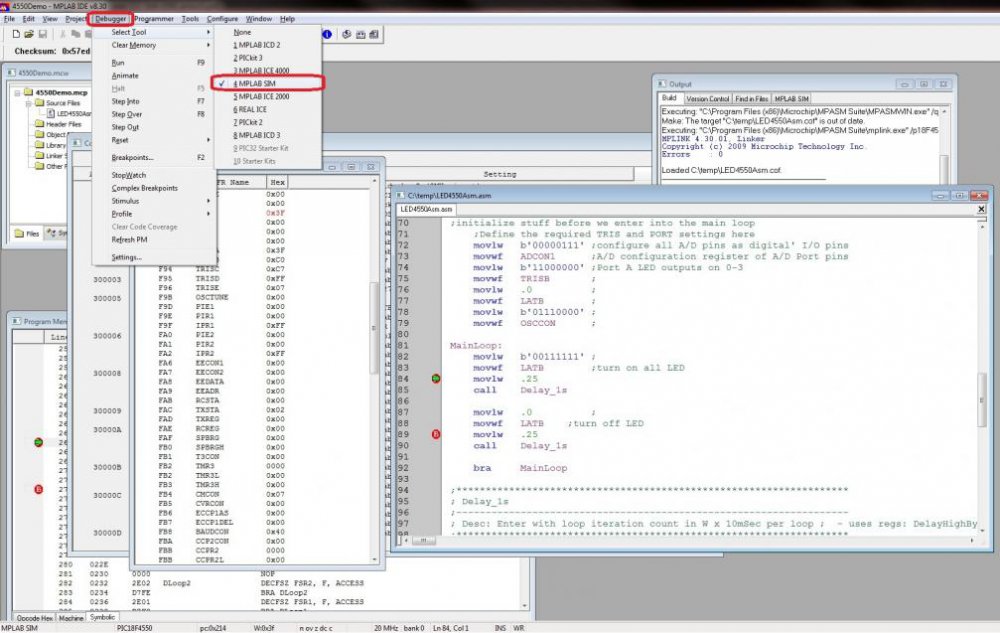Expand the Select Tool submenu arrow
Screen dimensions: 1000x633
(x=208, y=30)
